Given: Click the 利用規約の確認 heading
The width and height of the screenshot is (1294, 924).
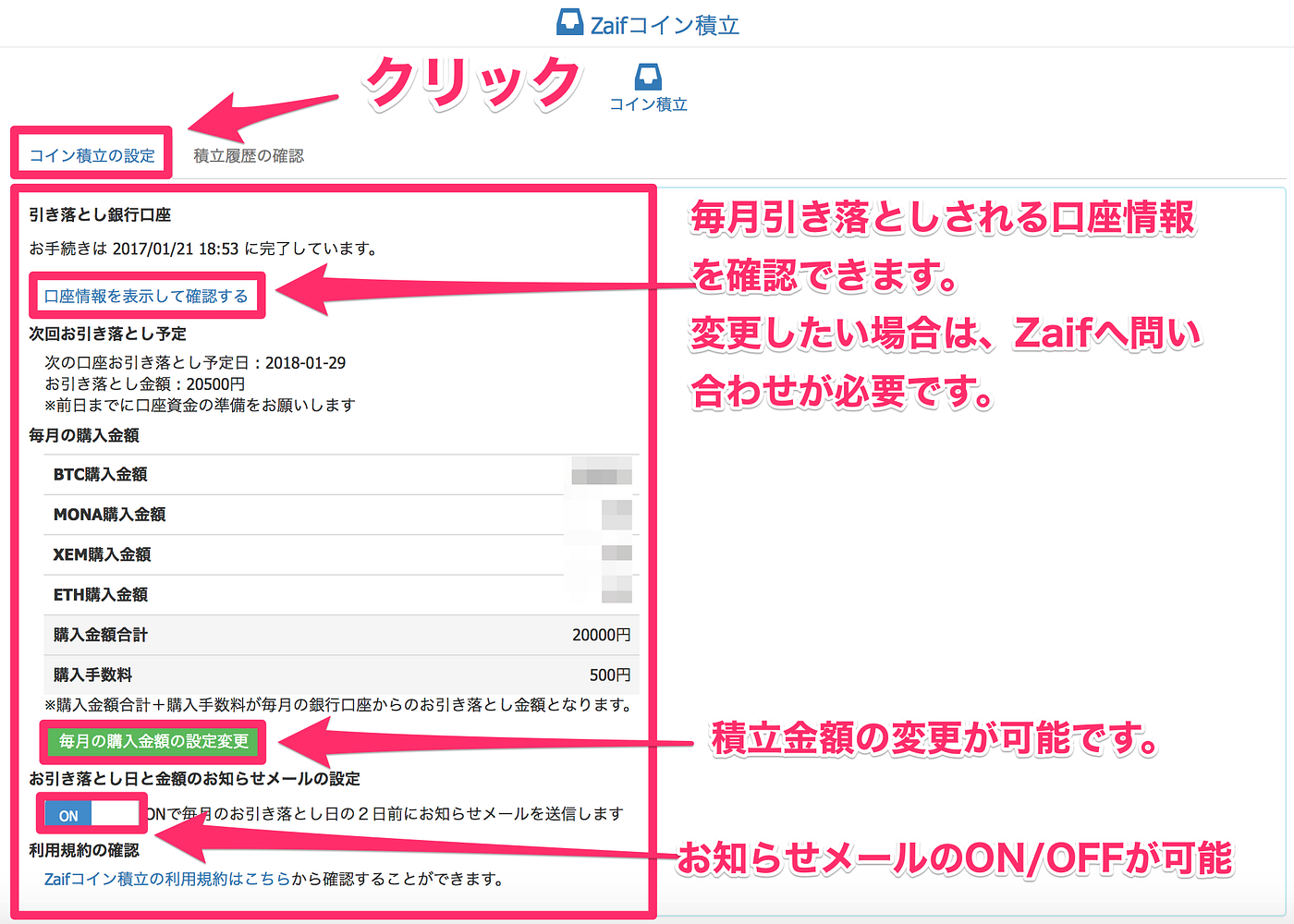Looking at the screenshot, I should (84, 850).
